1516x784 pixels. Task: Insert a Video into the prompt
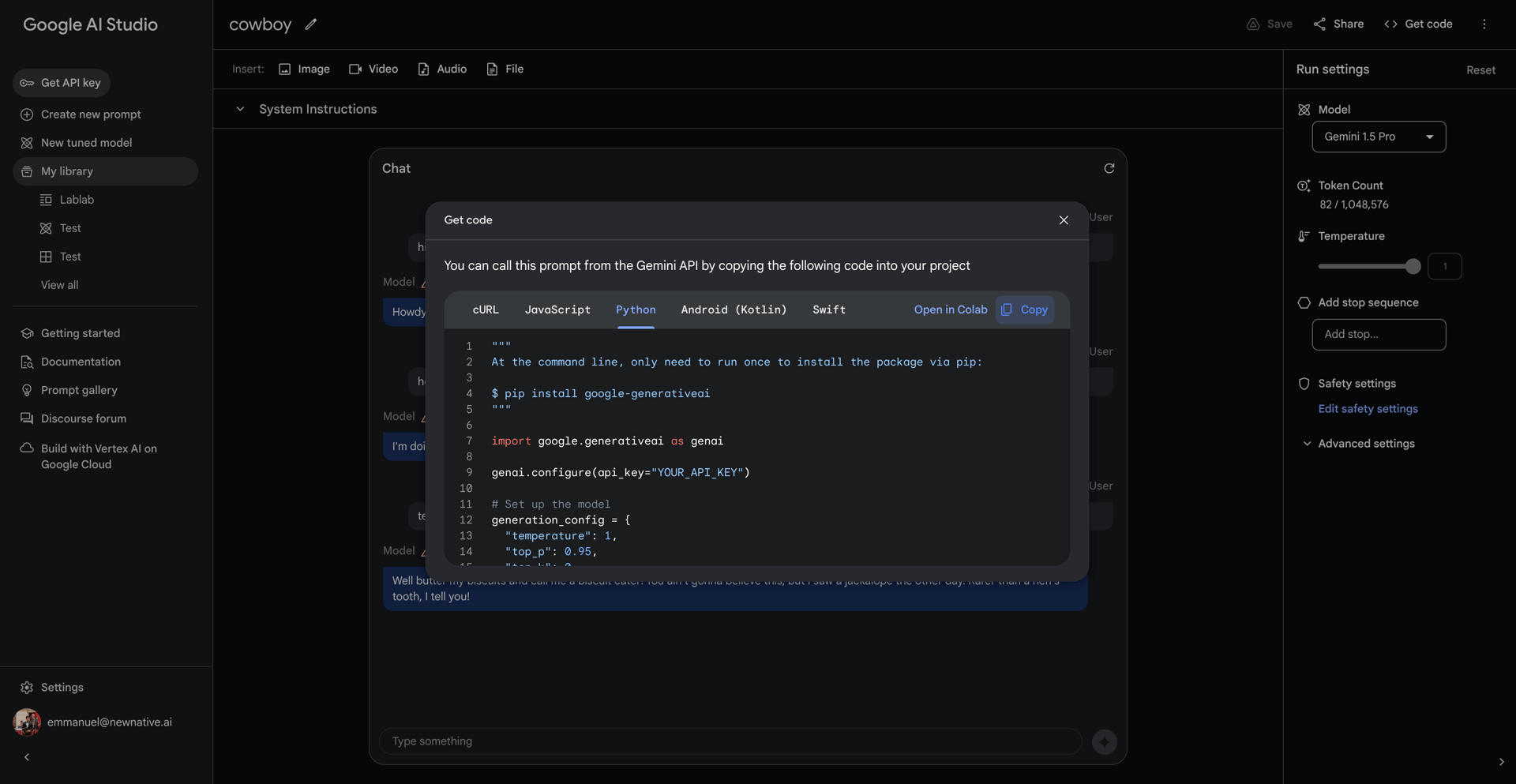373,69
